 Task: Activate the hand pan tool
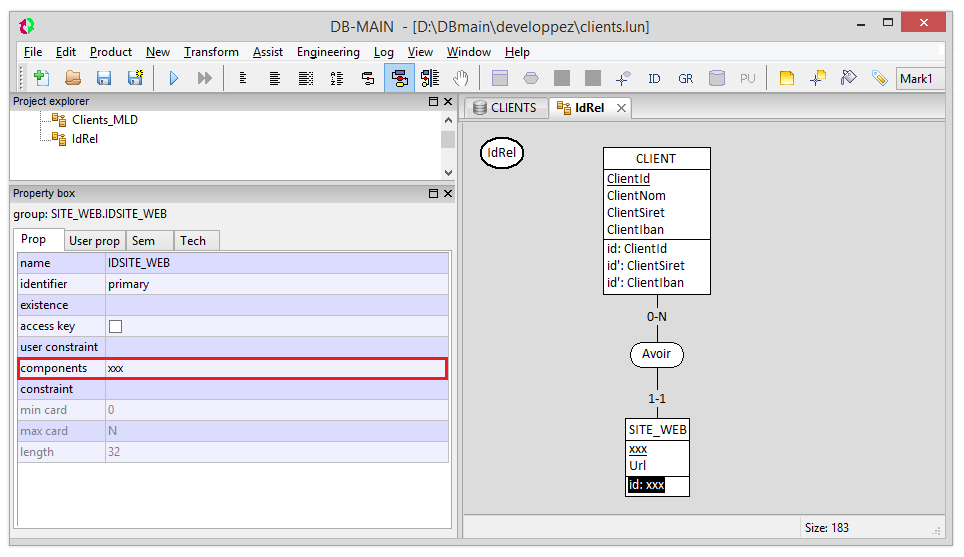(x=460, y=78)
